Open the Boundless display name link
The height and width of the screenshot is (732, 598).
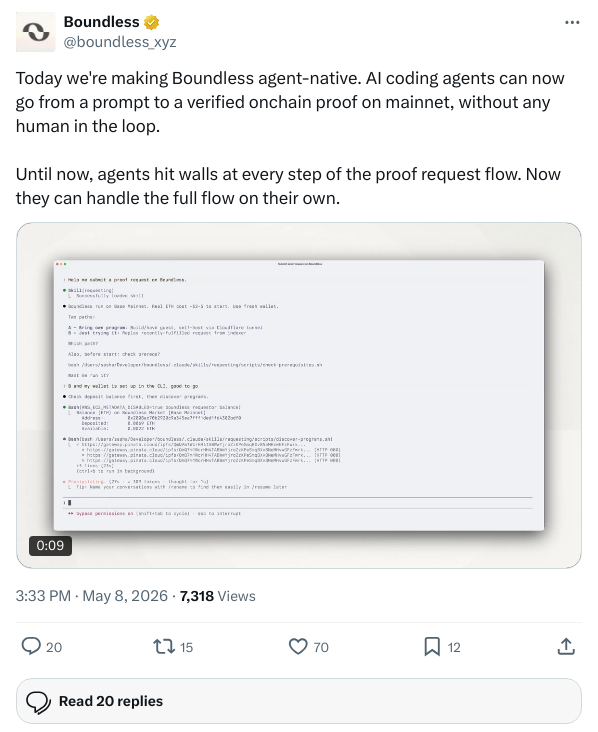101,22
